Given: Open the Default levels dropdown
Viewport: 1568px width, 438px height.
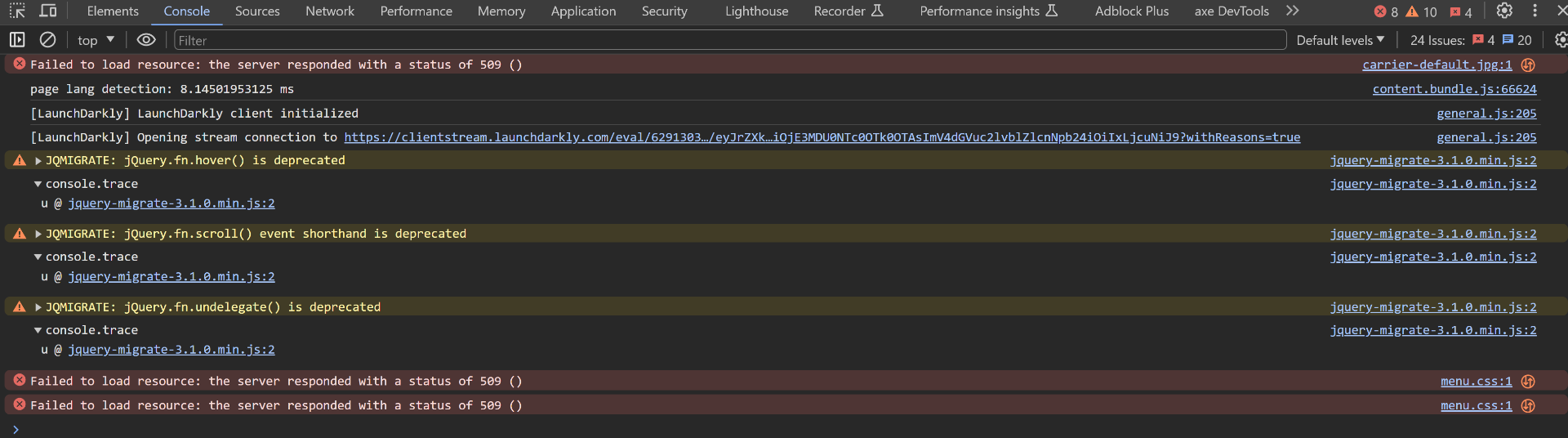Looking at the screenshot, I should click(1340, 40).
